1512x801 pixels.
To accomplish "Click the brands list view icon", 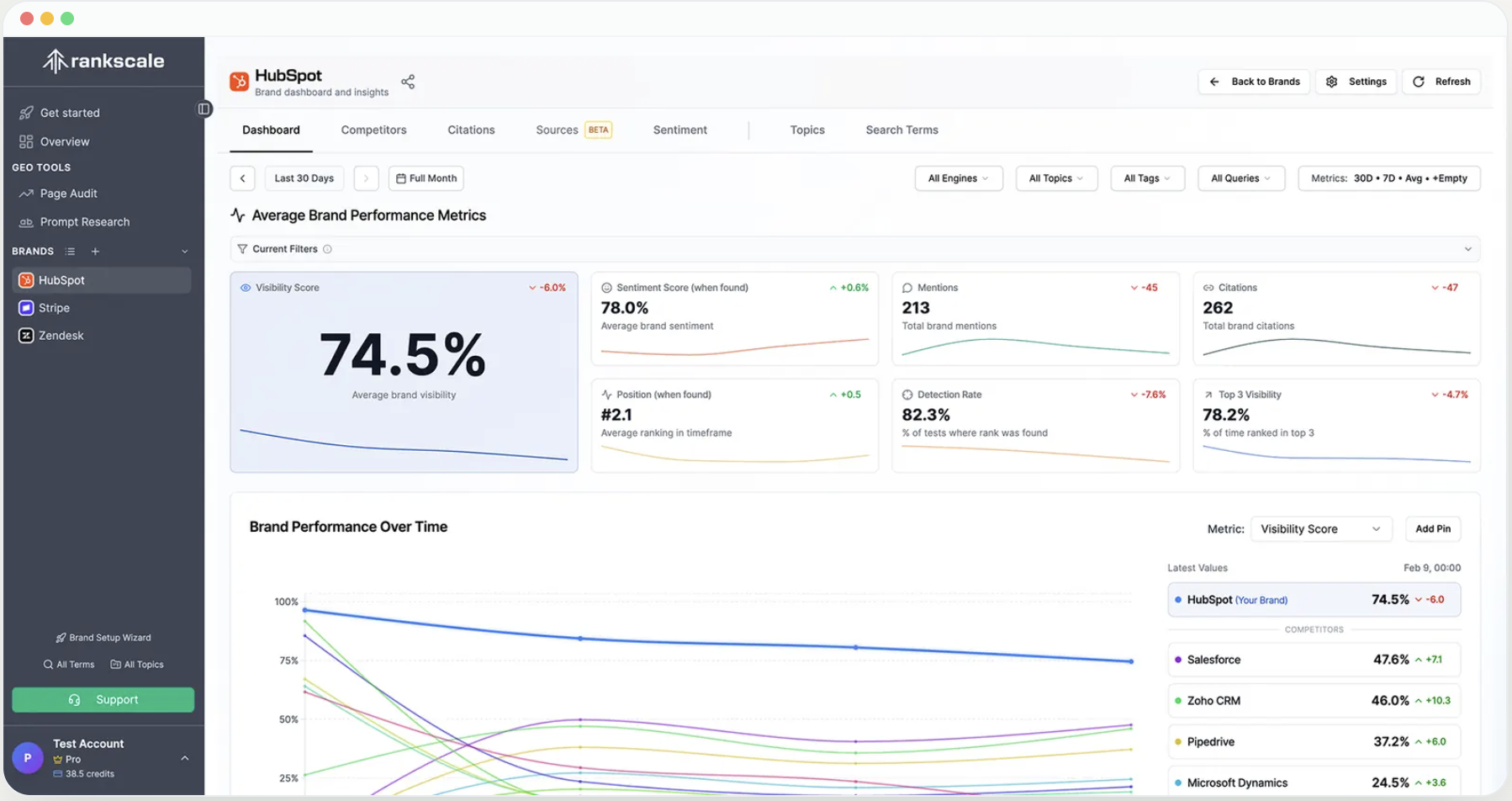I will (x=71, y=252).
